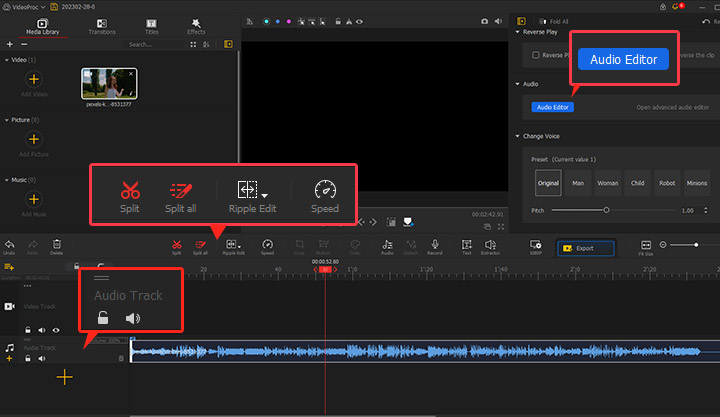Select the video clip thumbnail in Media Library

point(109,85)
